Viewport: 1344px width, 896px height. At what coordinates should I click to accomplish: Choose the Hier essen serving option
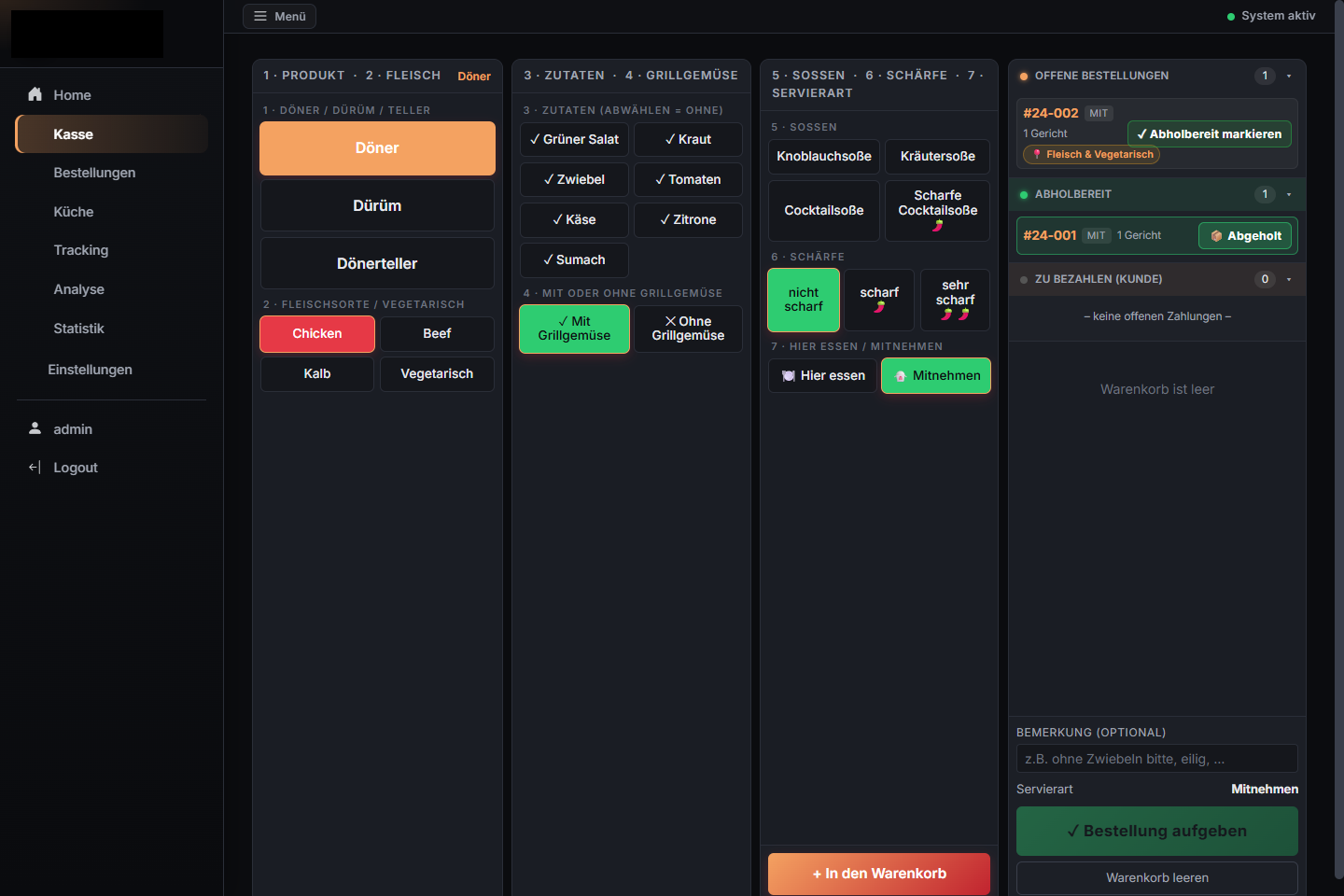pos(823,376)
